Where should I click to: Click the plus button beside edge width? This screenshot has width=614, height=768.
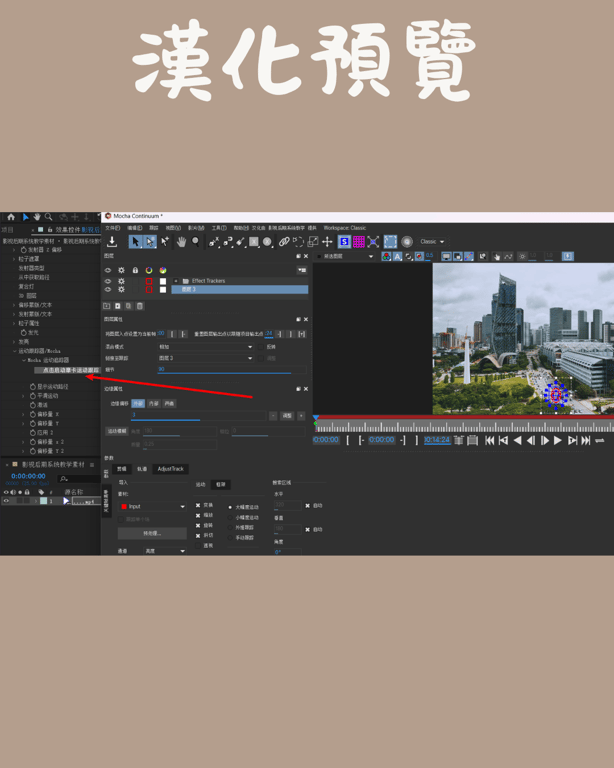[x=301, y=416]
